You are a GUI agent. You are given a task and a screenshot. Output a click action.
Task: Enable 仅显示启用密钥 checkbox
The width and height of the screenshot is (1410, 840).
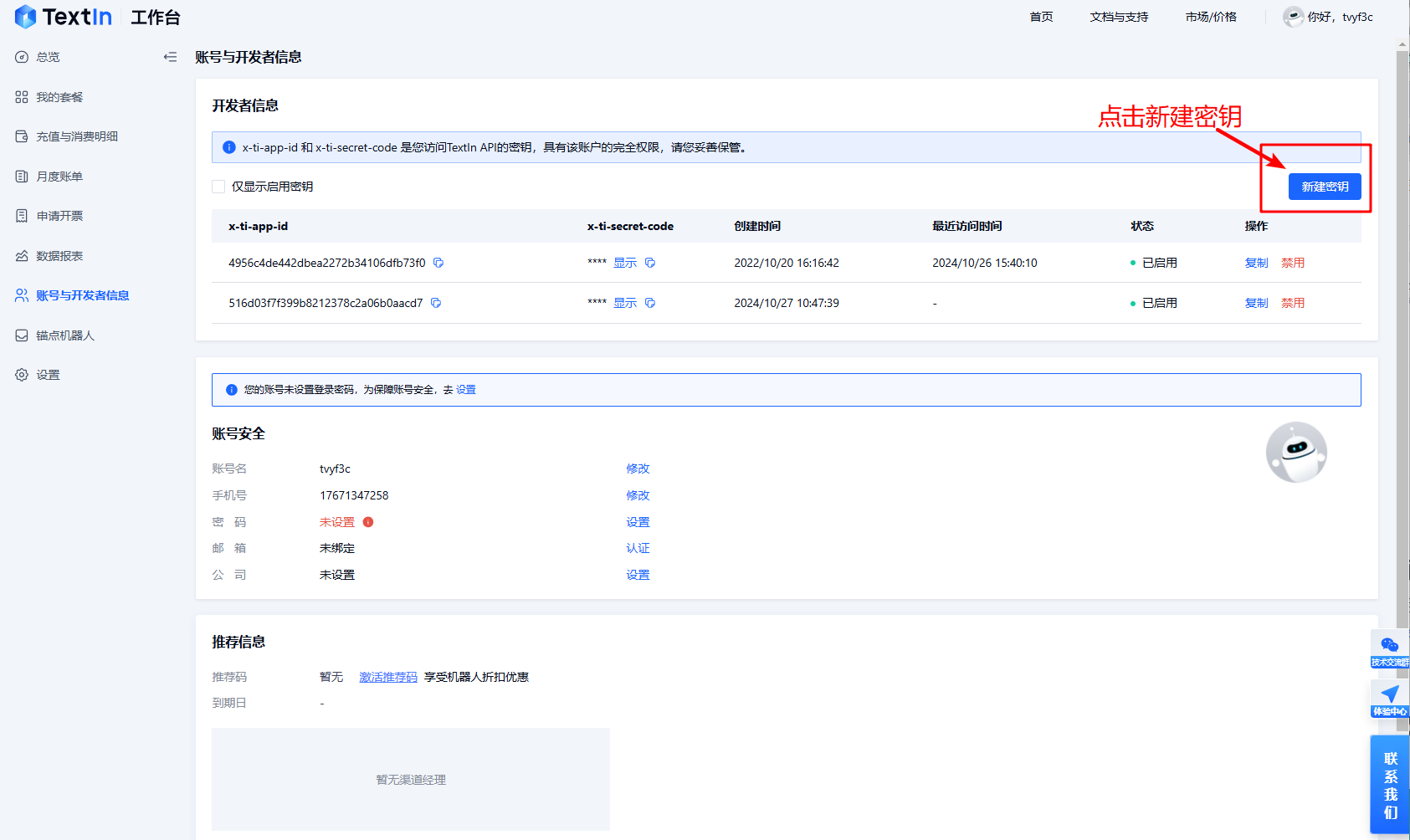(x=218, y=187)
